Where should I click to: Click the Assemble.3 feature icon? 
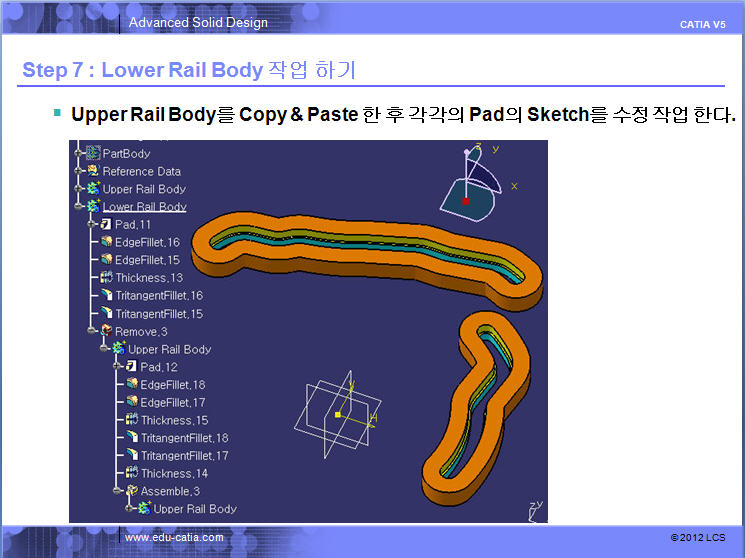click(132, 491)
